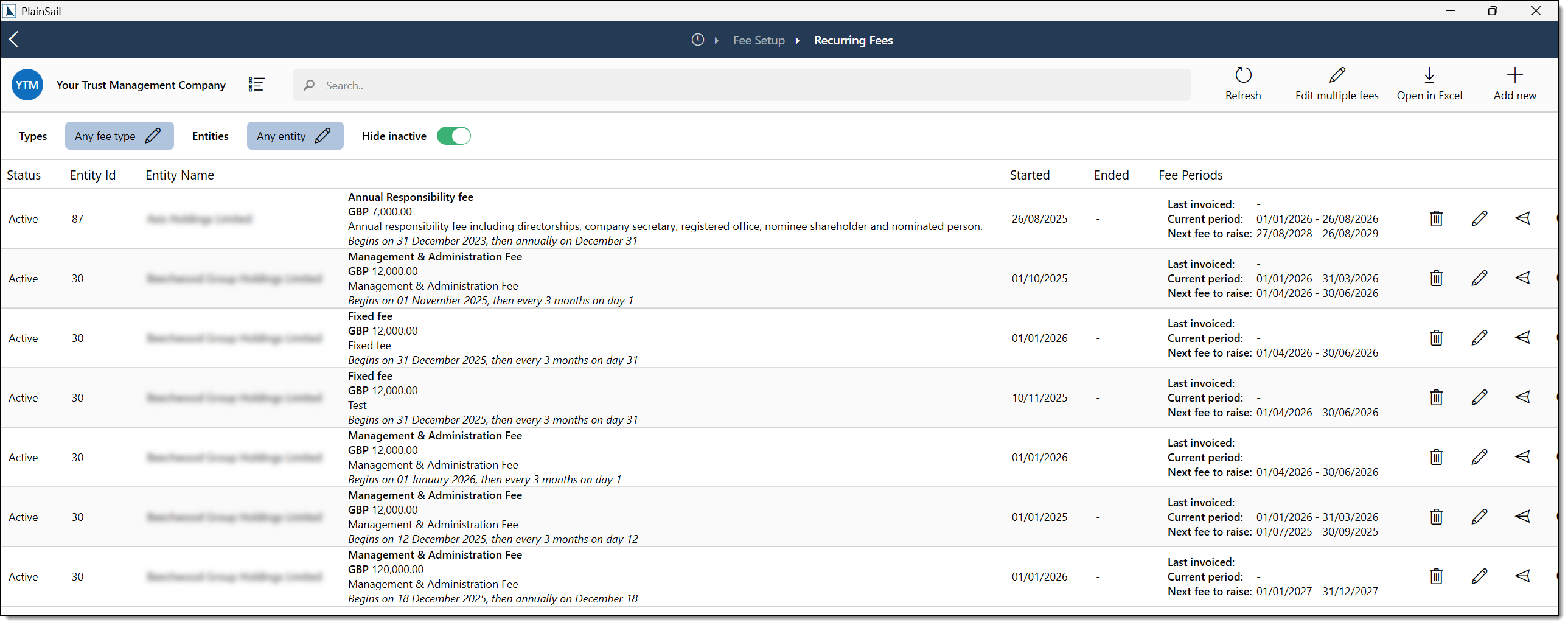Click the back arrow at top left
The width and height of the screenshot is (1568, 625).
pos(14,39)
